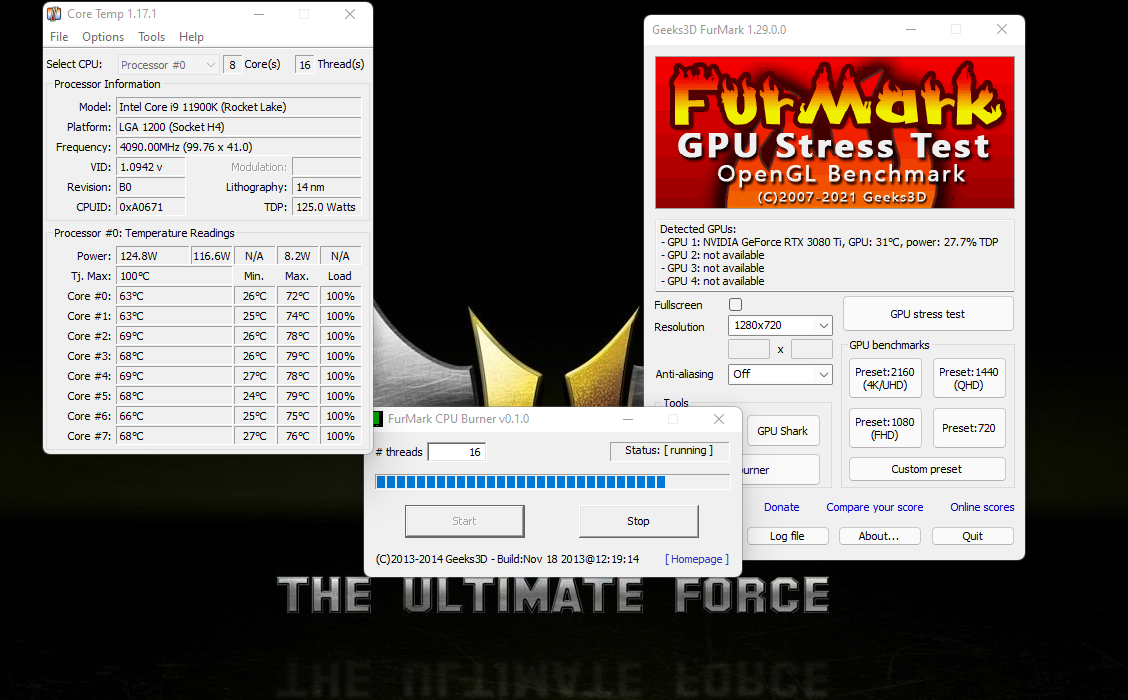Viewport: 1128px width, 700px height.
Task: Close the Core Temp window
Action: click(x=349, y=14)
